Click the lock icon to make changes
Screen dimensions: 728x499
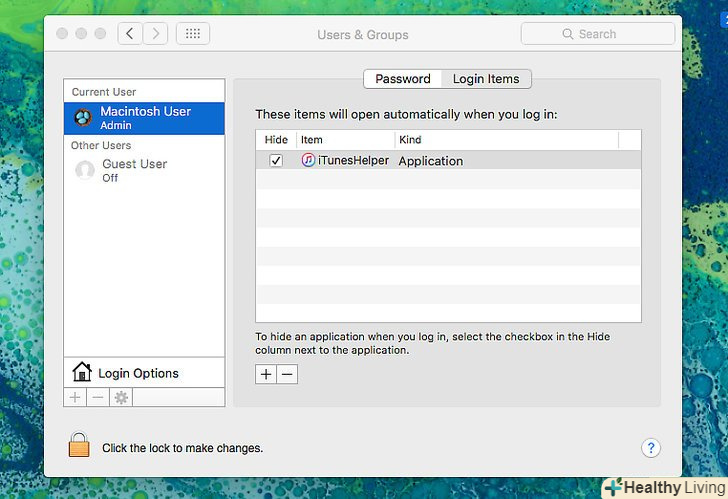click(x=79, y=446)
